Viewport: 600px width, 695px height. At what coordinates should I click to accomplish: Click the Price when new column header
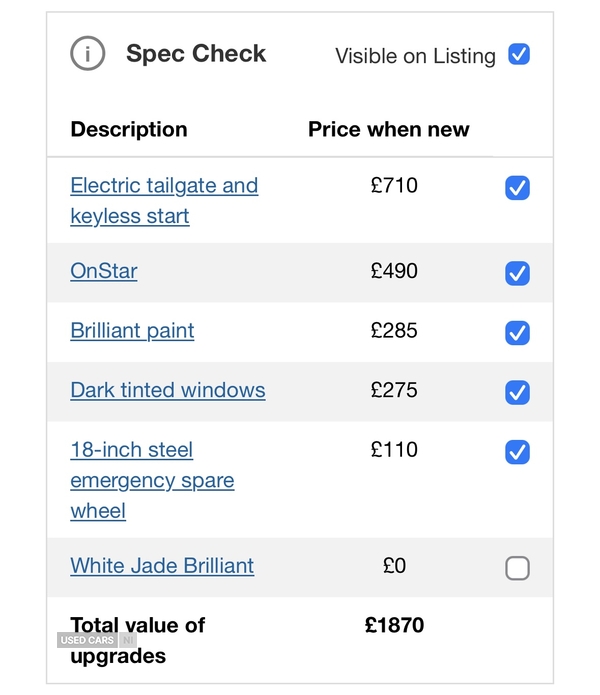tap(389, 129)
